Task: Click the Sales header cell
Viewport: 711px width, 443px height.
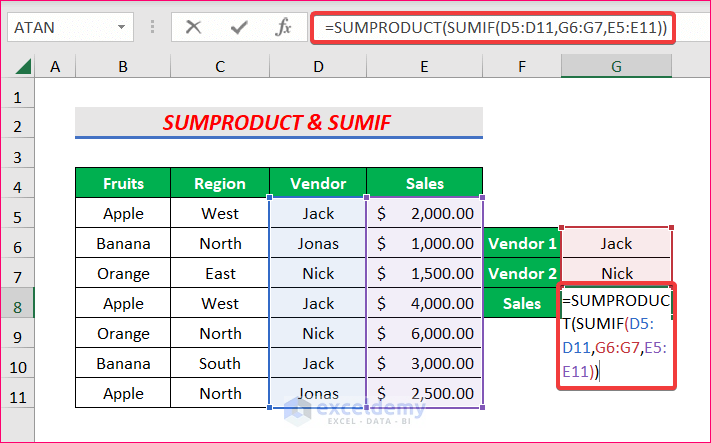Action: (424, 183)
